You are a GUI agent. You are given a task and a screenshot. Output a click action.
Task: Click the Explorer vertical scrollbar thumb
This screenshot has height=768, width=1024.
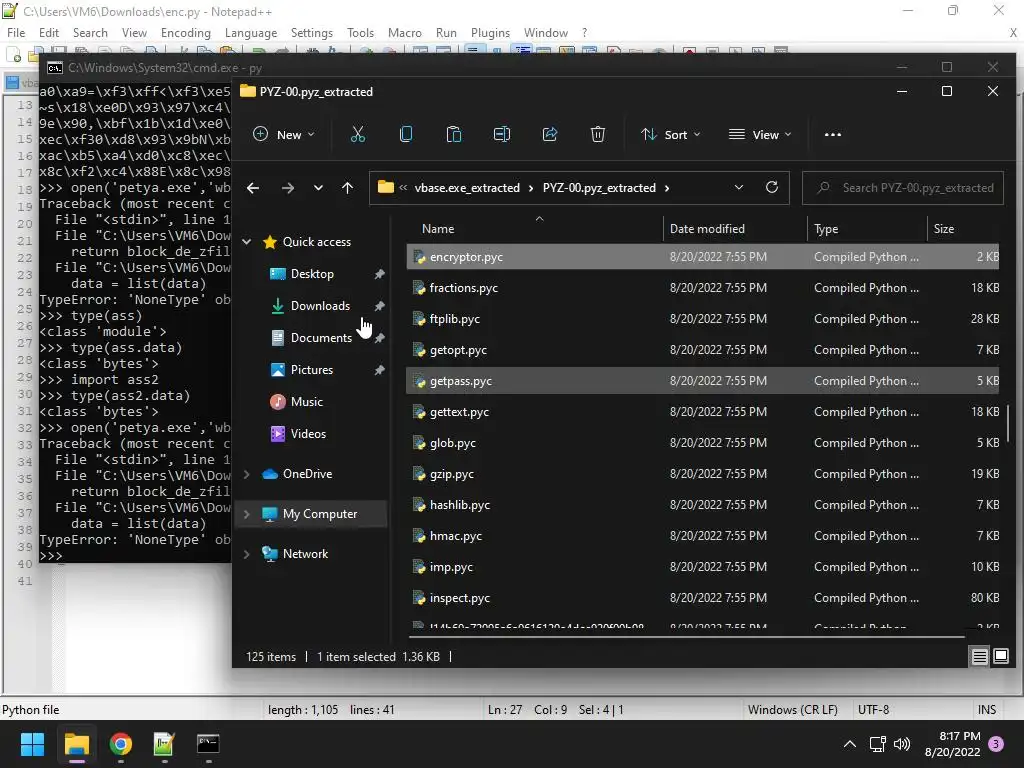1009,423
